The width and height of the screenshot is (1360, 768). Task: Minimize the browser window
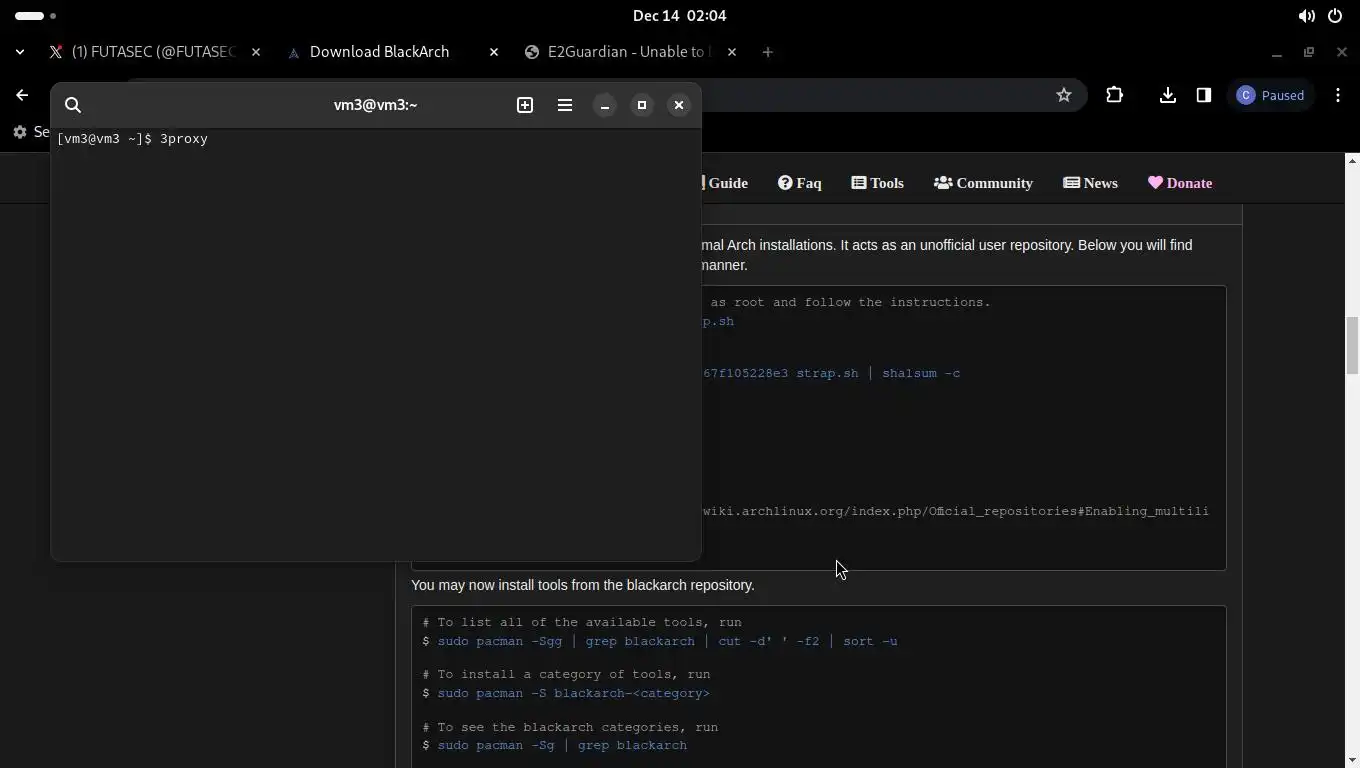coord(1277,52)
